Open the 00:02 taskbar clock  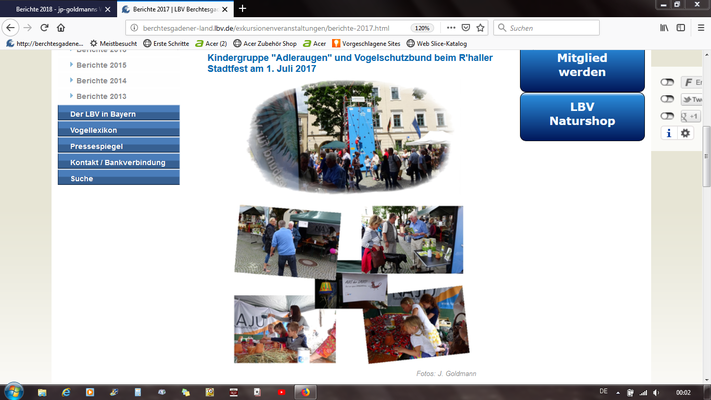(x=683, y=393)
